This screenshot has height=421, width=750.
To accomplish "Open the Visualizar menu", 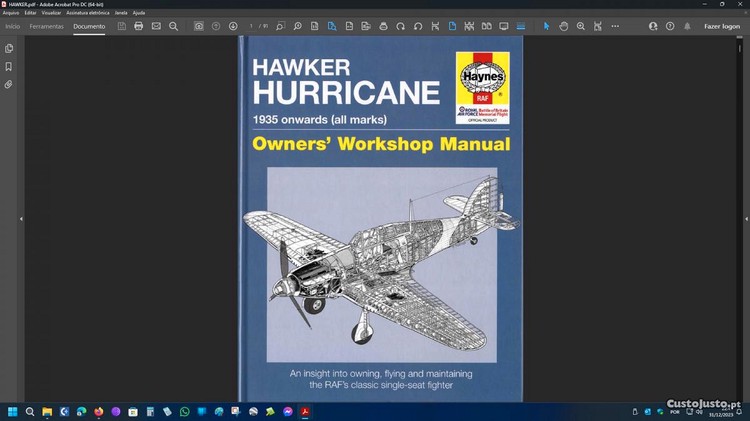I will (51, 13).
